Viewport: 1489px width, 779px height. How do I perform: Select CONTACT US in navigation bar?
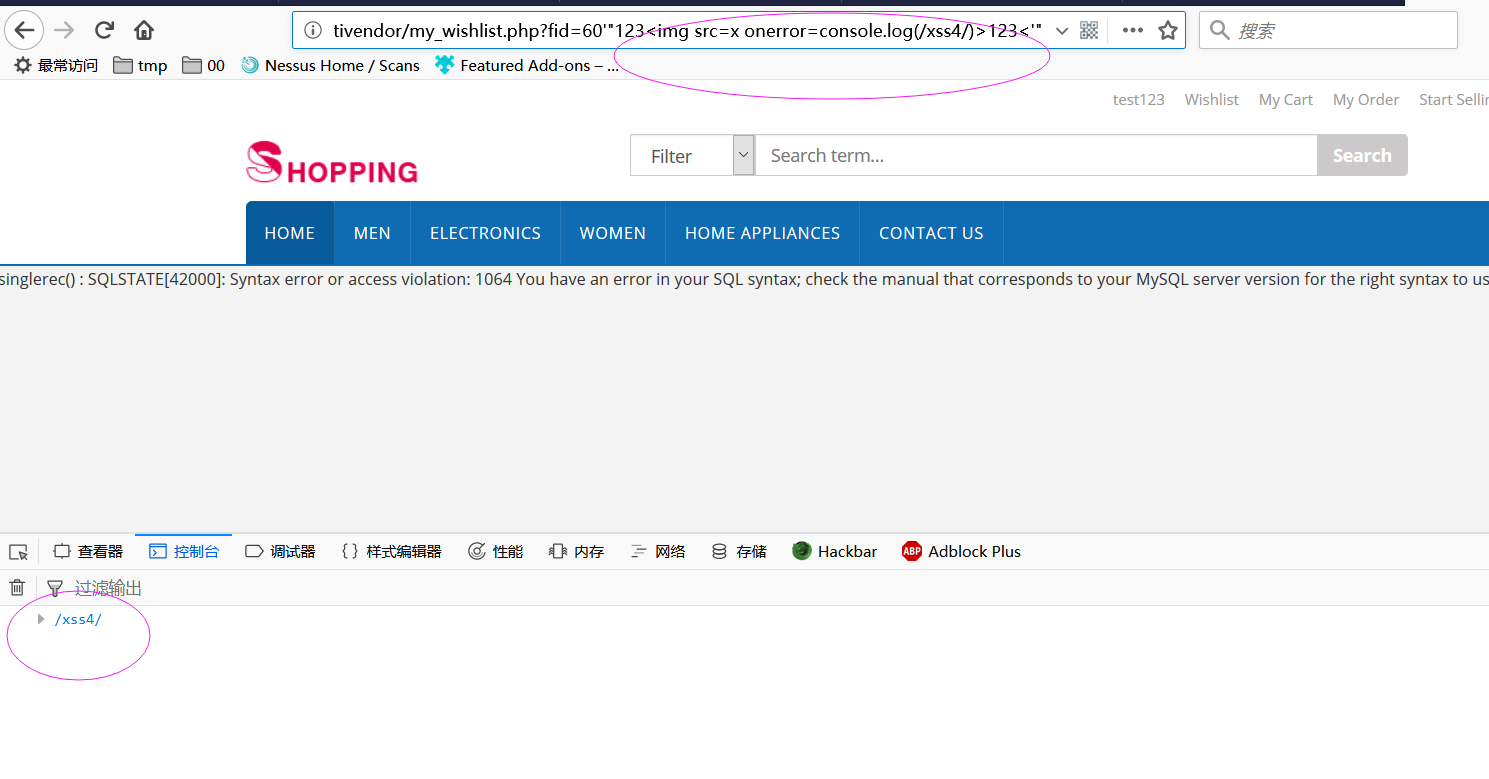(x=931, y=233)
